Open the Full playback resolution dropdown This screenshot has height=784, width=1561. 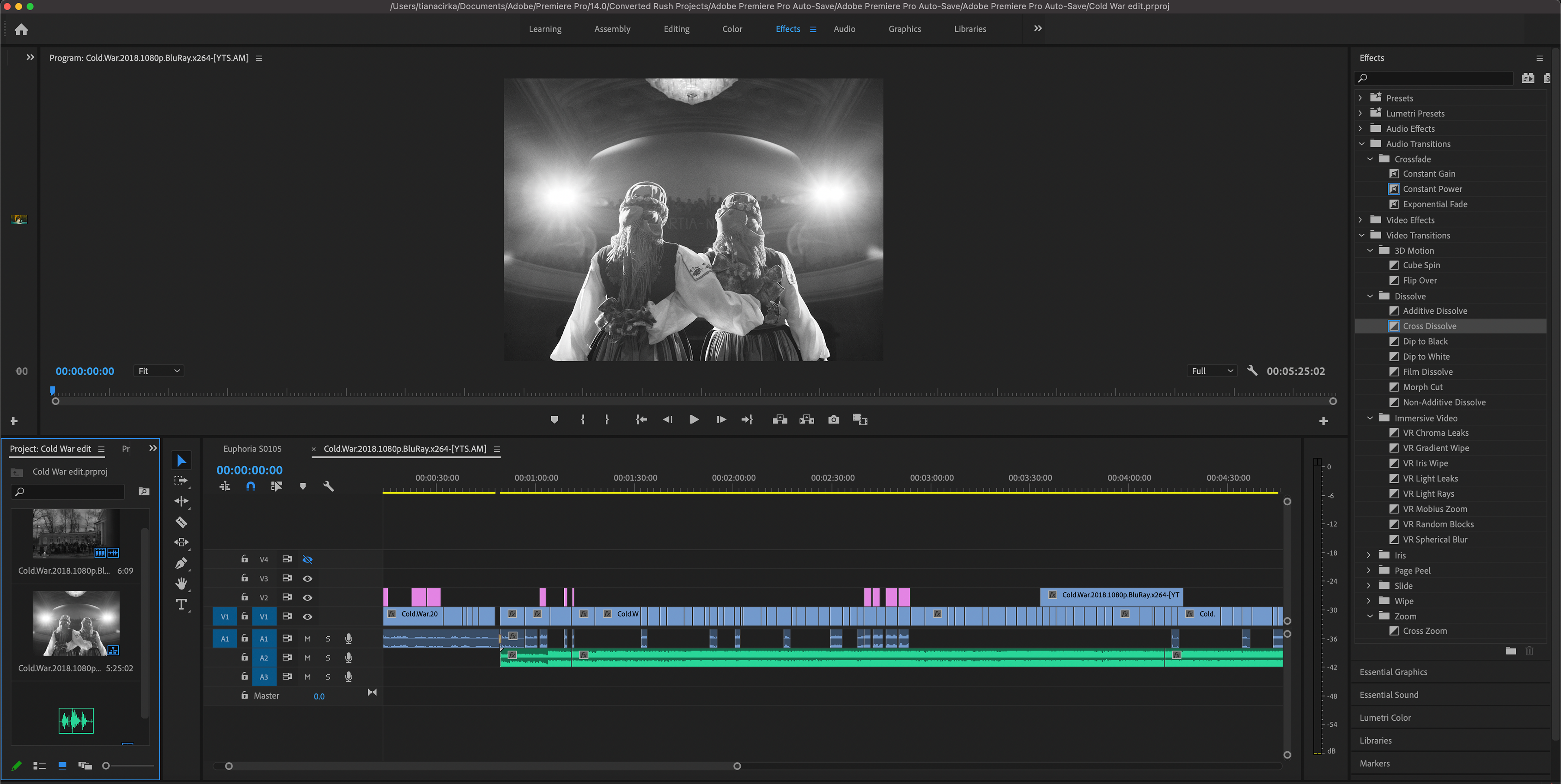1211,371
